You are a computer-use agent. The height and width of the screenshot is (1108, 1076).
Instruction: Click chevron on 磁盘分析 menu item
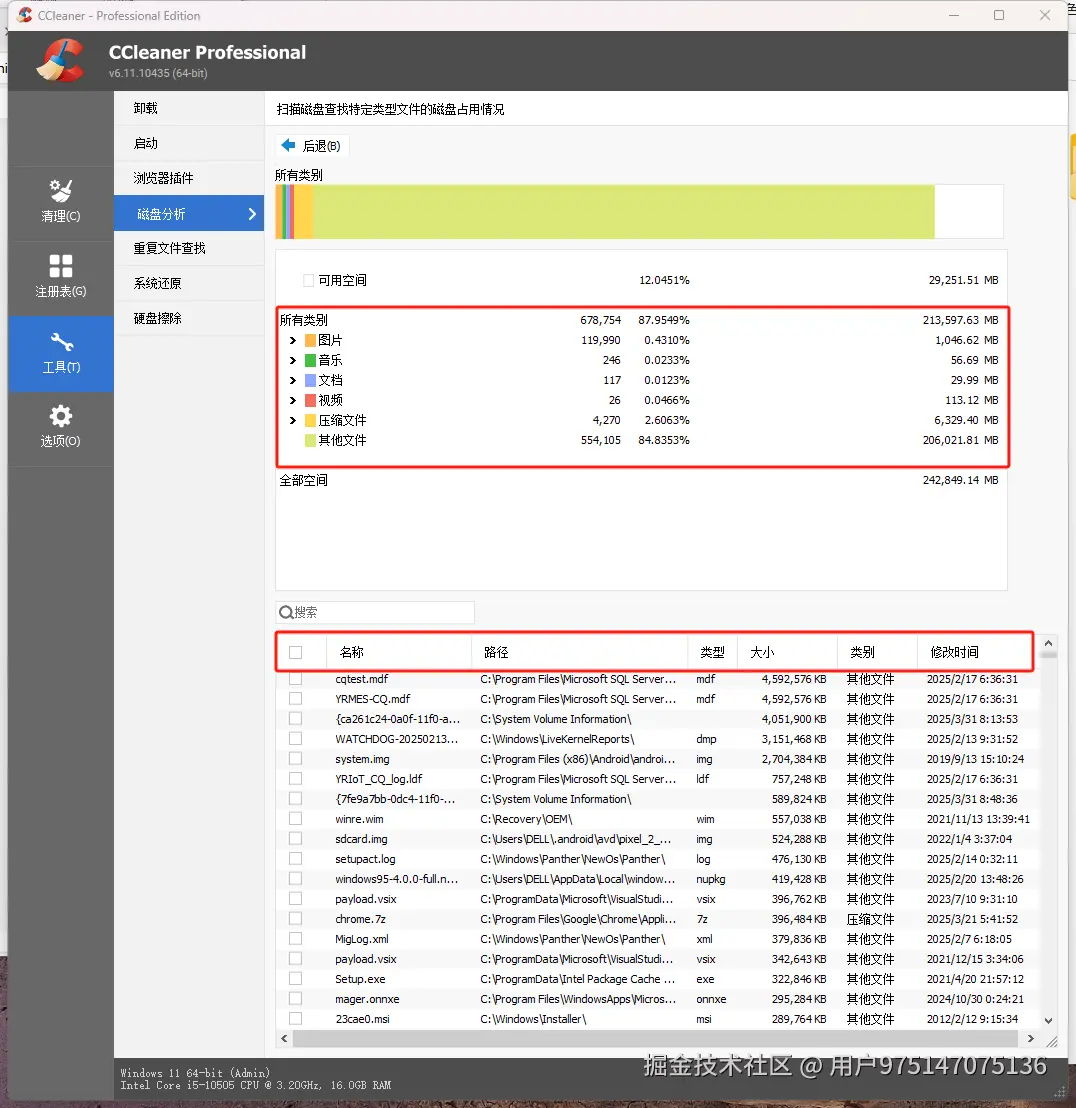pos(252,213)
